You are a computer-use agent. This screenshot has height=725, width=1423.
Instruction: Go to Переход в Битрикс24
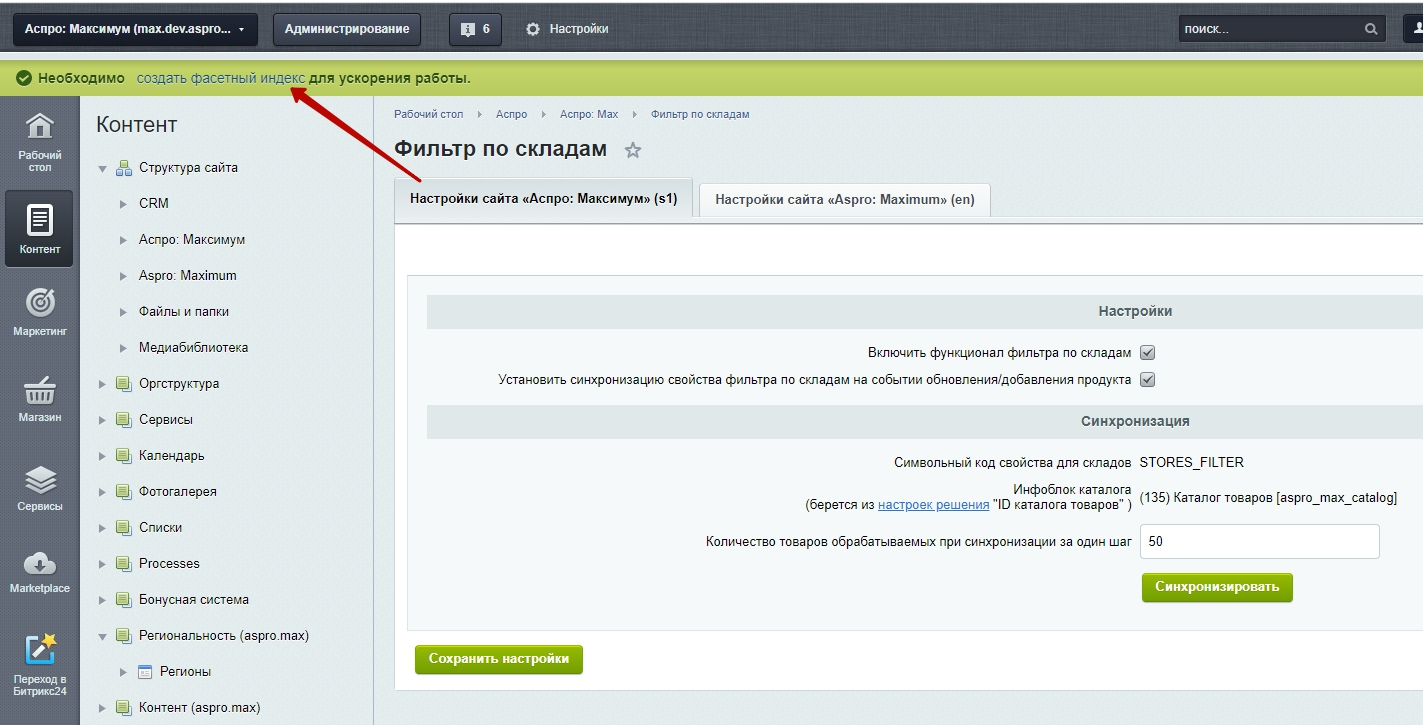[39, 665]
